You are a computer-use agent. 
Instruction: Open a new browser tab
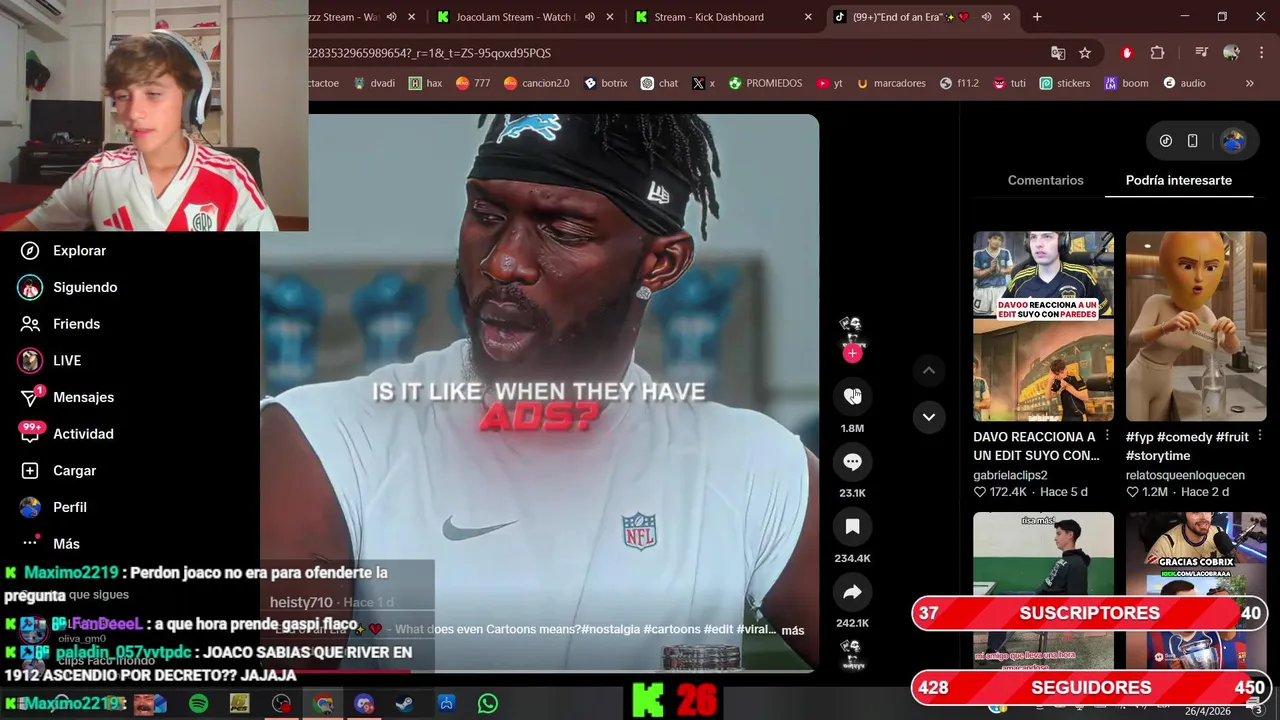(x=1037, y=17)
